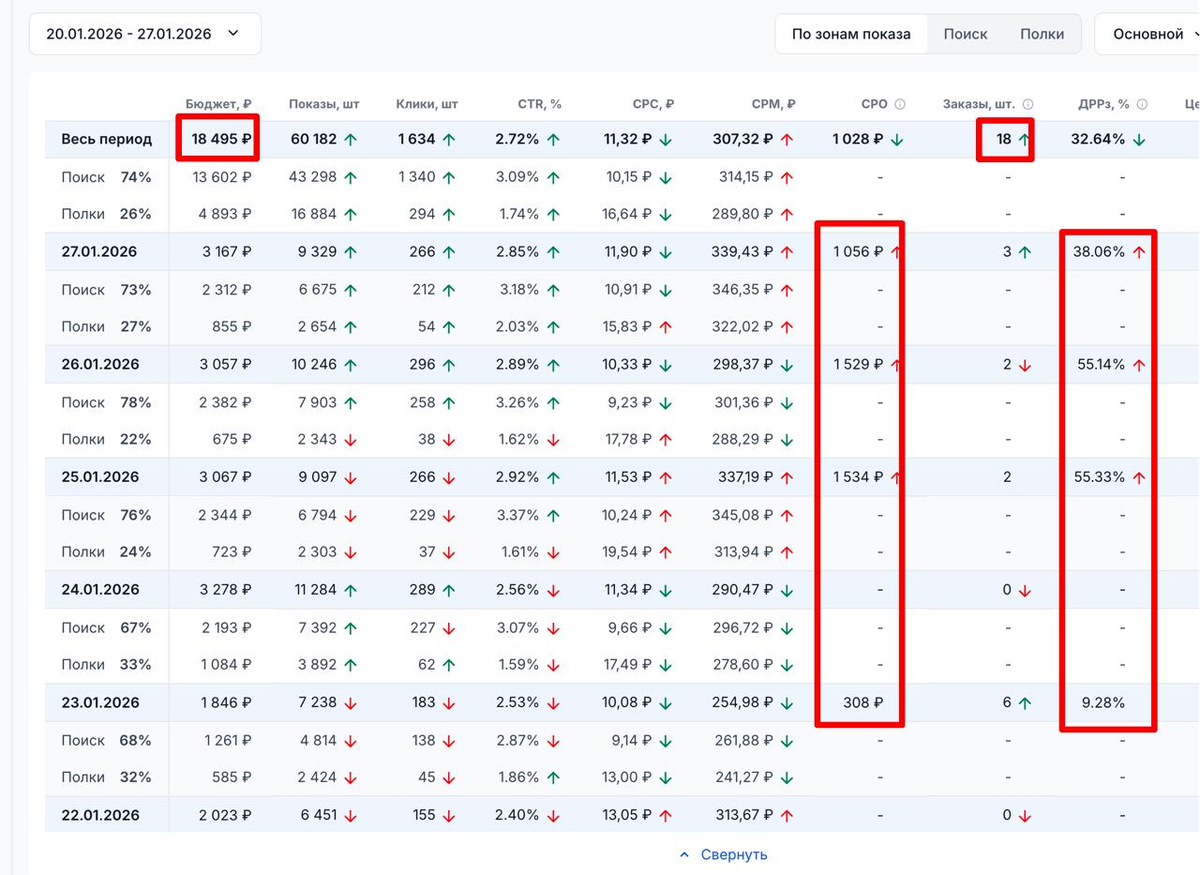1200x875 pixels.
Task: Click the Клики, шт column header
Action: tap(427, 104)
